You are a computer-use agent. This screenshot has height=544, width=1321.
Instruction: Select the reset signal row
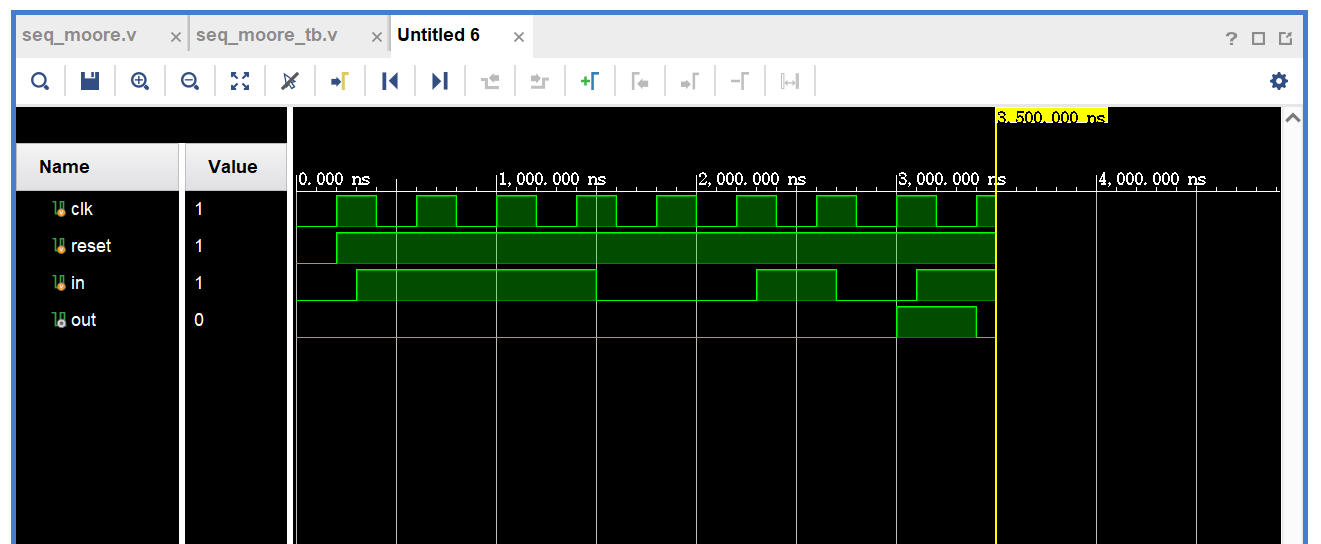coord(90,246)
